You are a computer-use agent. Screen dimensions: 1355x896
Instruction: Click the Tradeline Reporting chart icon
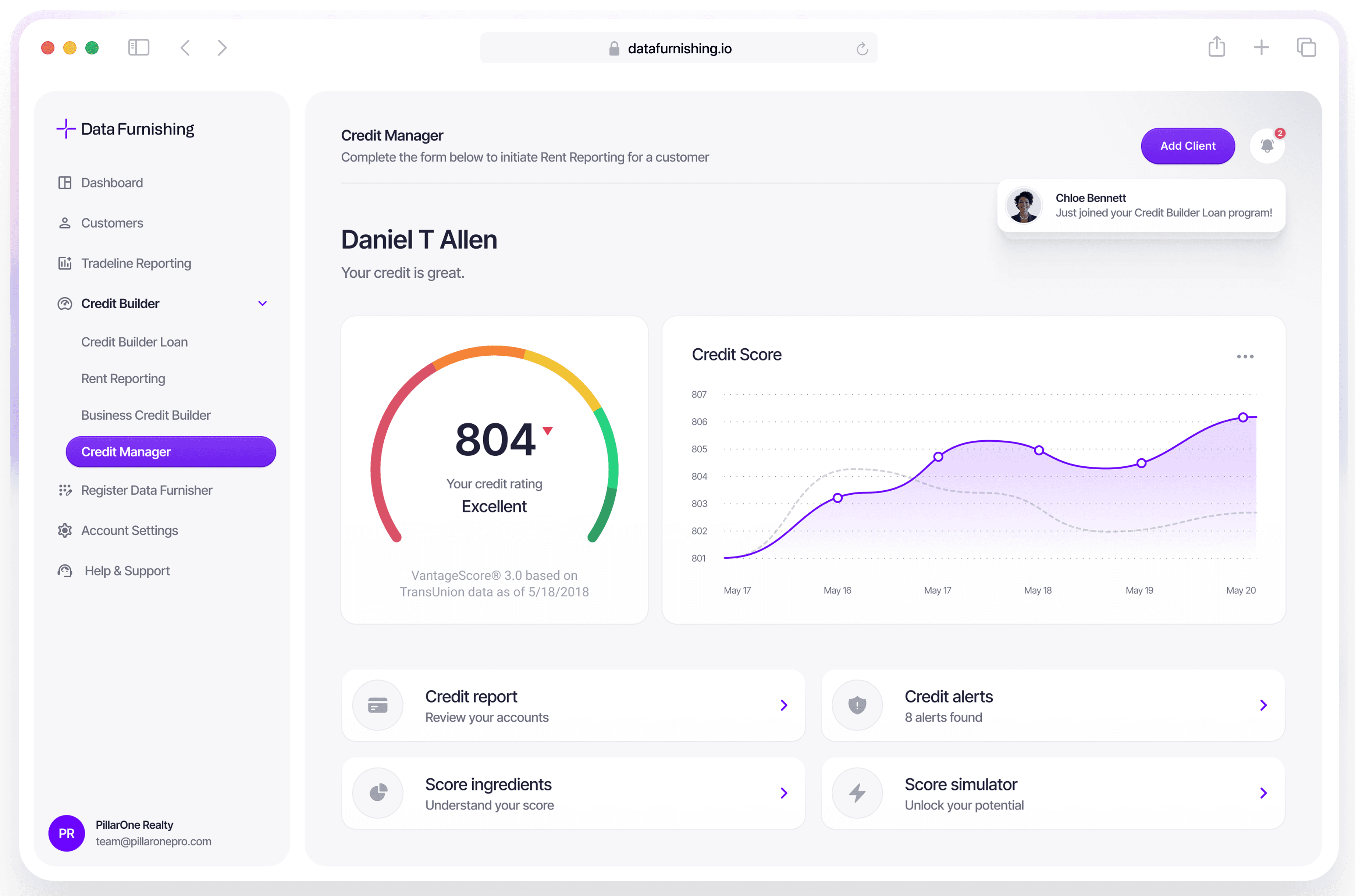[65, 263]
